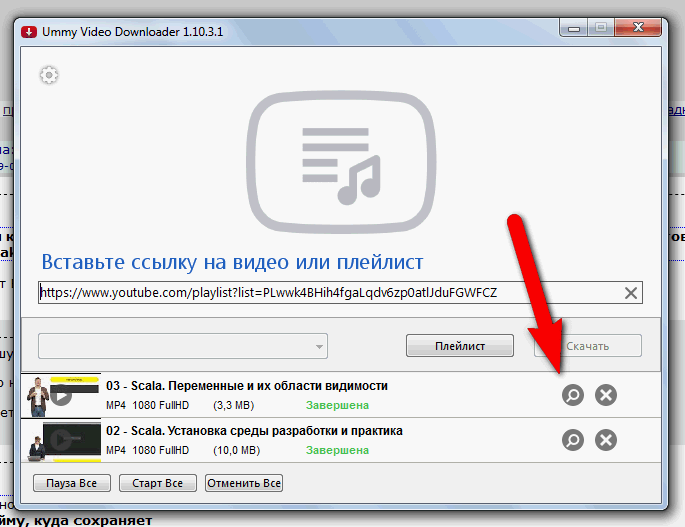Click the Старт Все button
685x527 pixels.
pos(157,483)
